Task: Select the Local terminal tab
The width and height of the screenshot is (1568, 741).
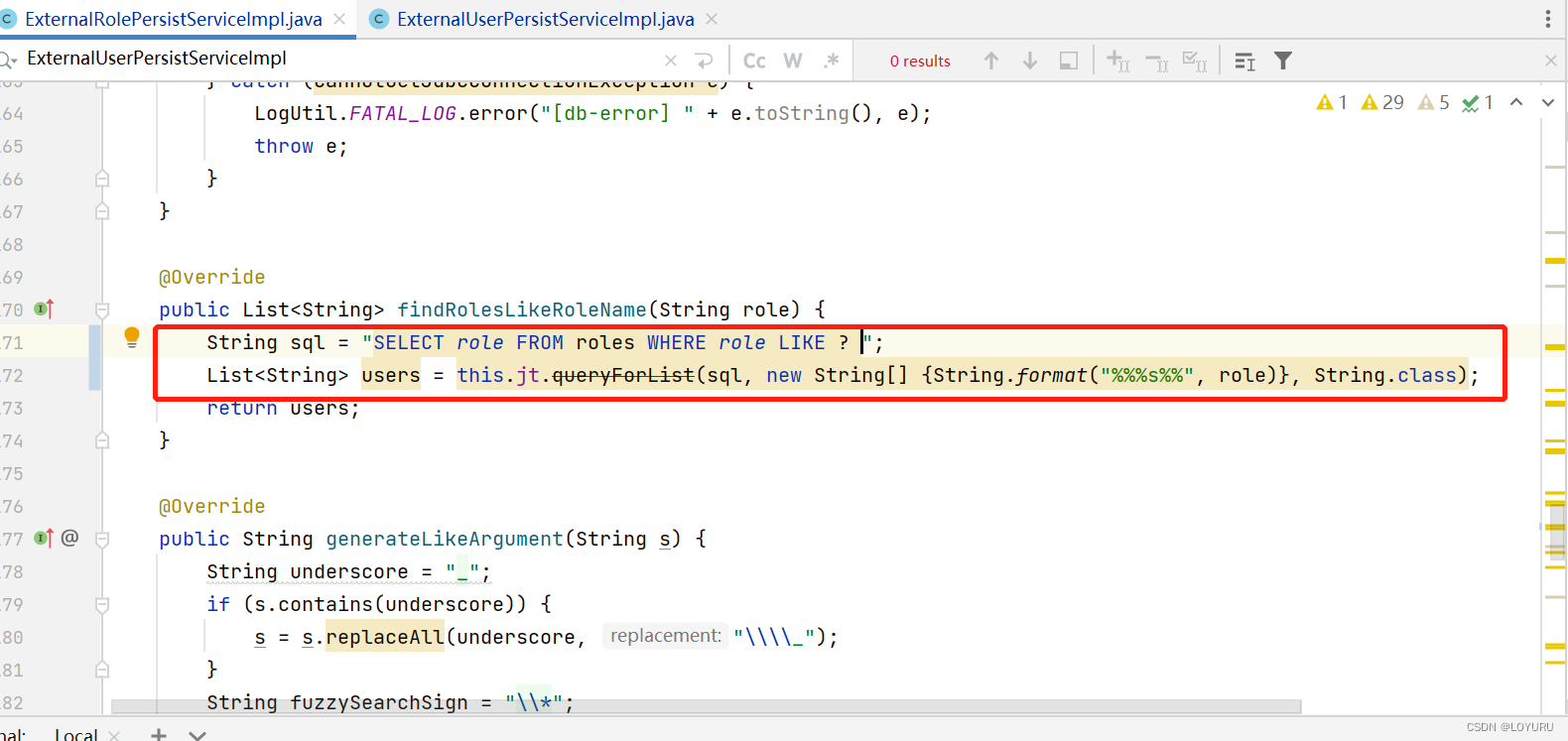Action: coord(76,734)
